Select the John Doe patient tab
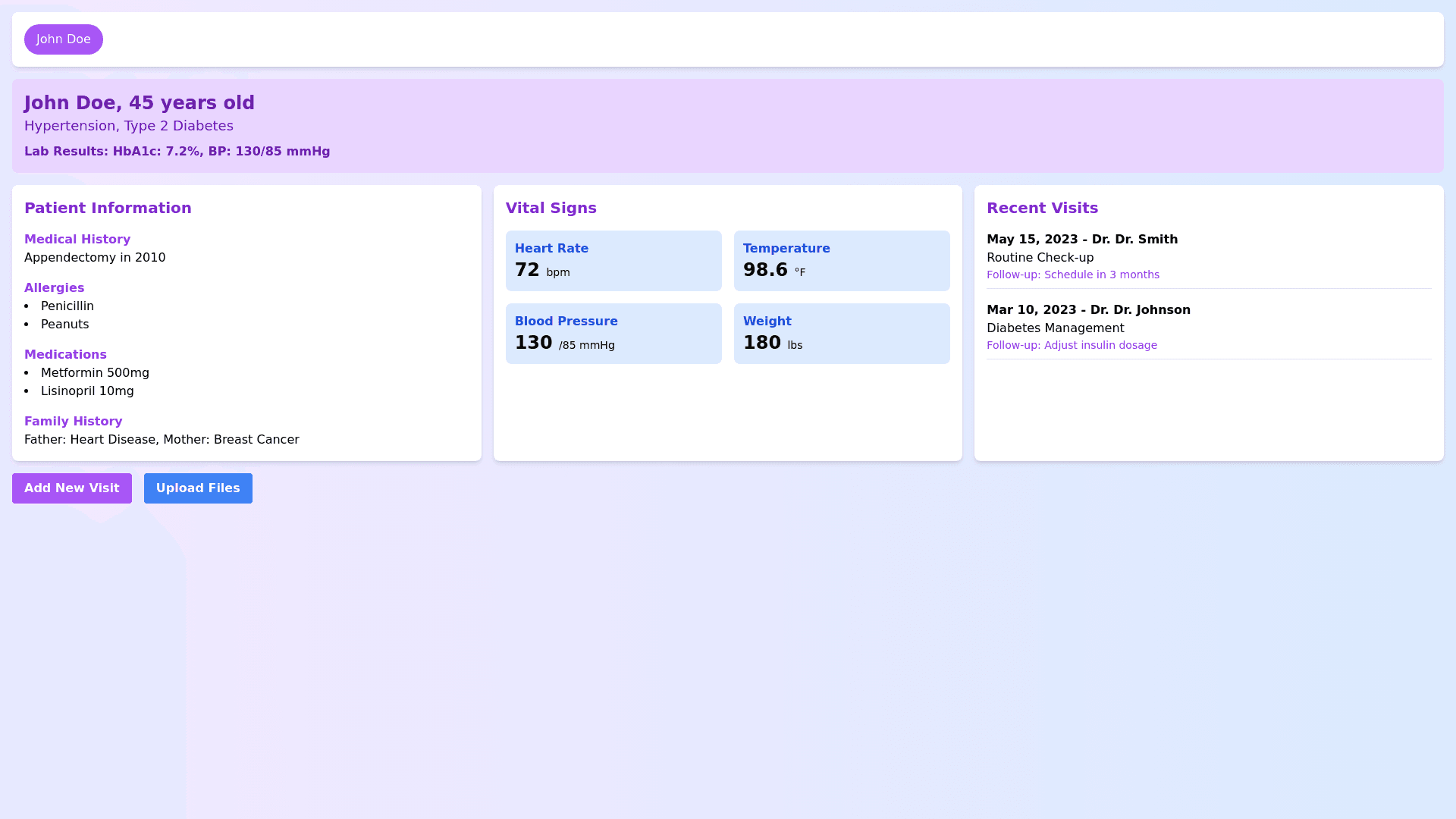This screenshot has height=819, width=1456. 63,39
